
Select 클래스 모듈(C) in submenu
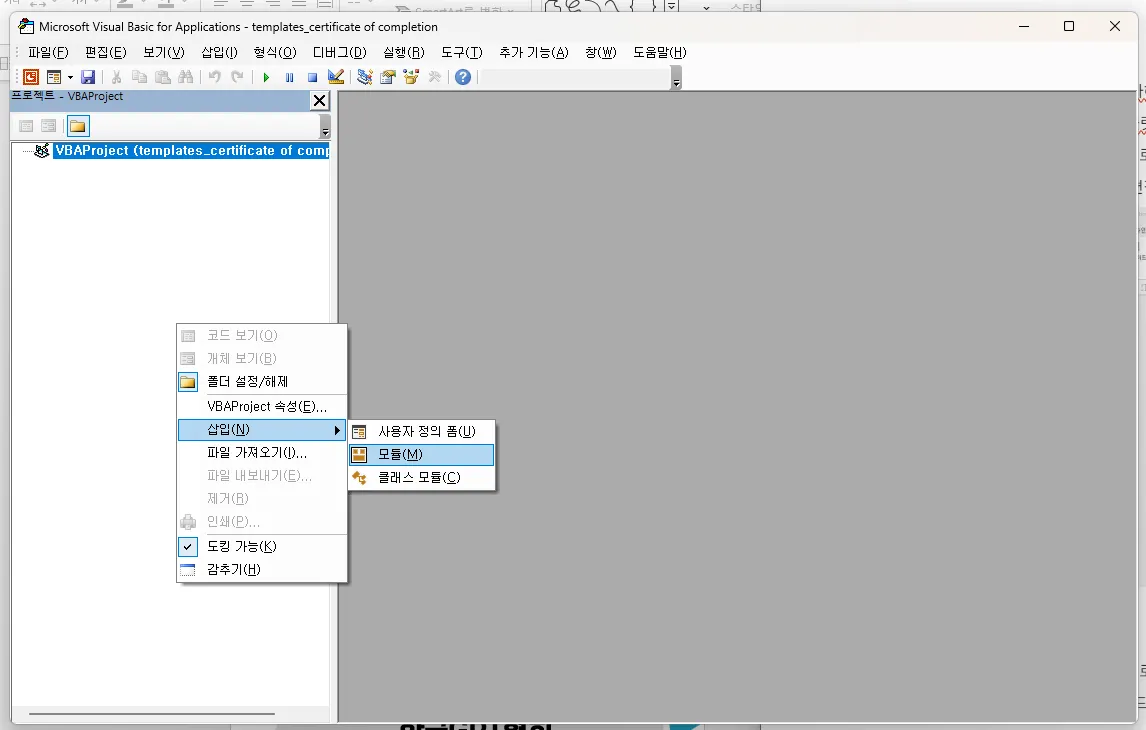pos(422,478)
